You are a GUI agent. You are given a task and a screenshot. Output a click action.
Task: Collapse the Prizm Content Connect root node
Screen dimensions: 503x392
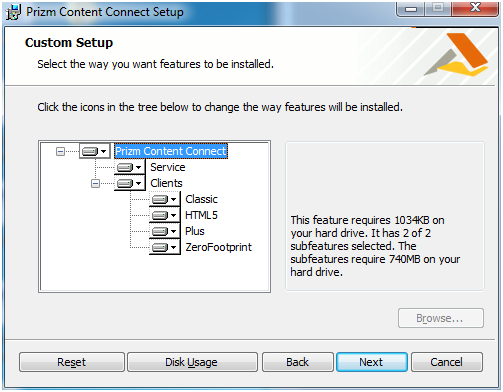(60, 152)
